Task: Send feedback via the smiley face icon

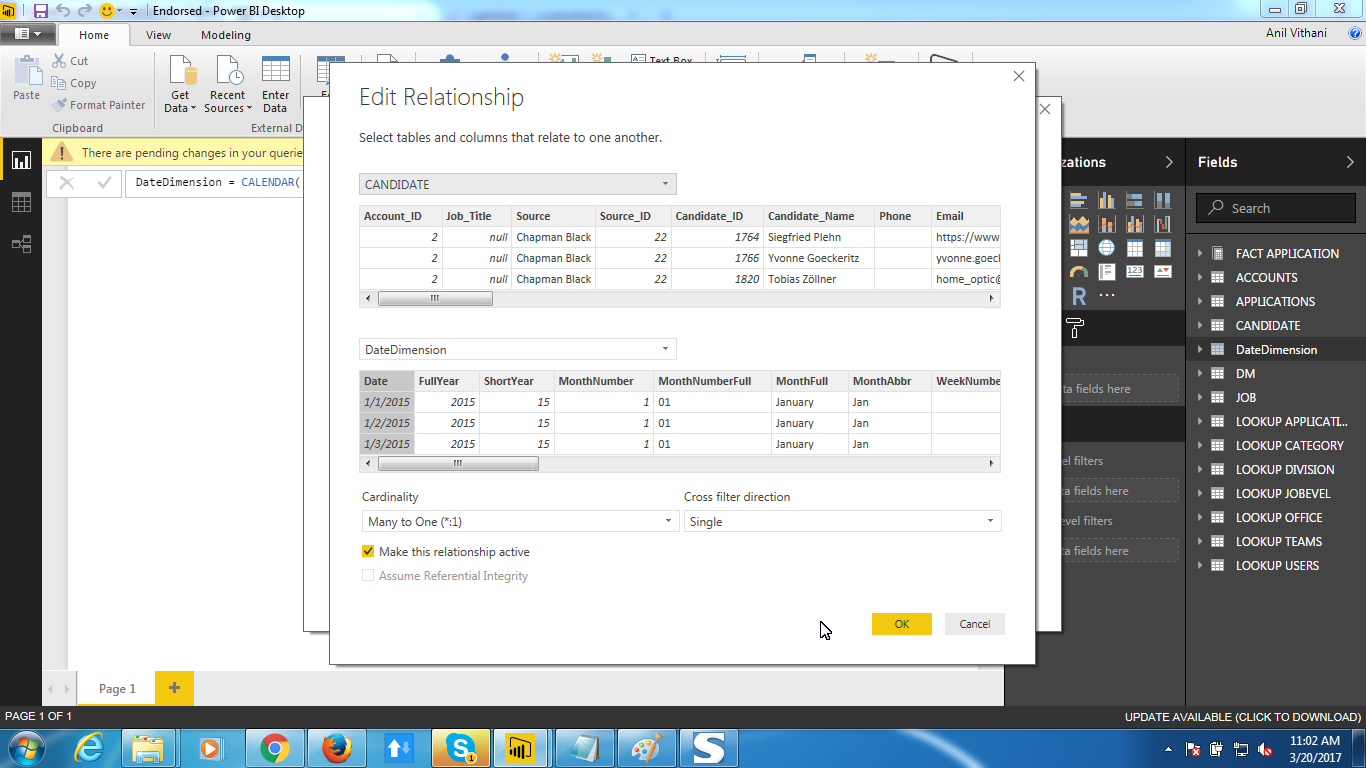Action: 107,11
